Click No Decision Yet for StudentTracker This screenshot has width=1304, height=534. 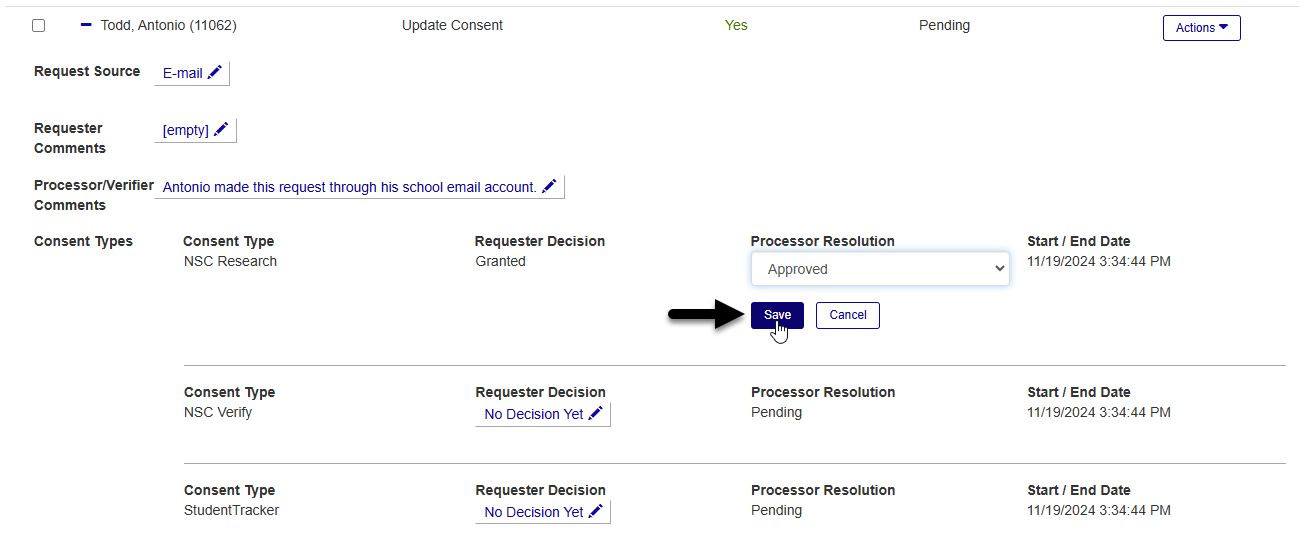pyautogui.click(x=534, y=512)
